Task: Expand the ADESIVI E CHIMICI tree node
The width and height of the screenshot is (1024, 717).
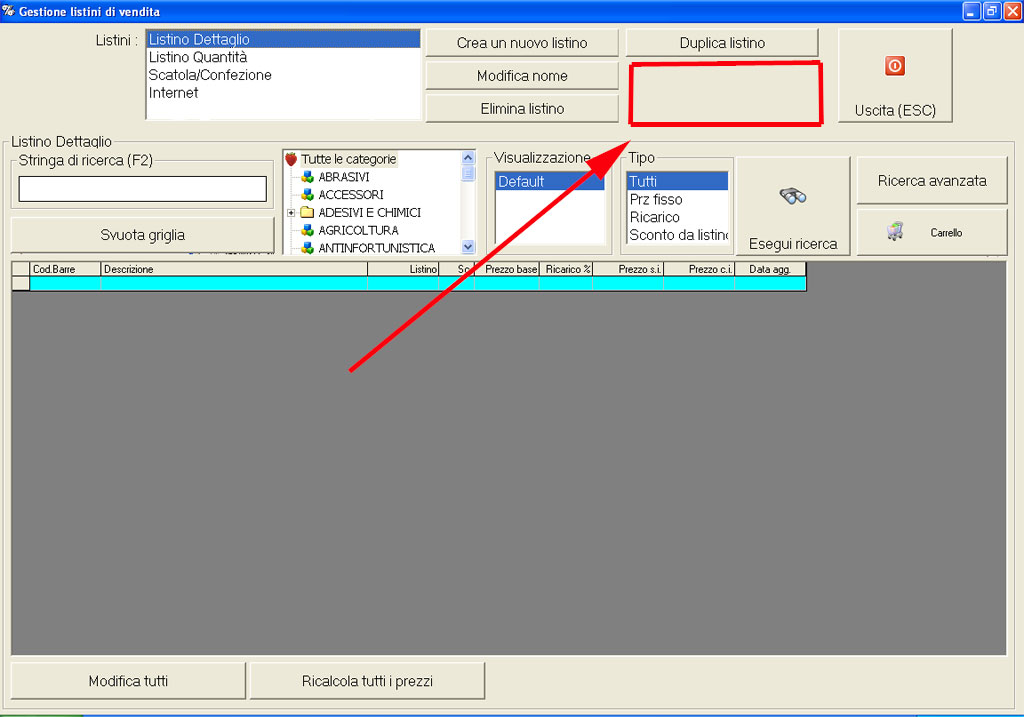Action: coord(291,213)
